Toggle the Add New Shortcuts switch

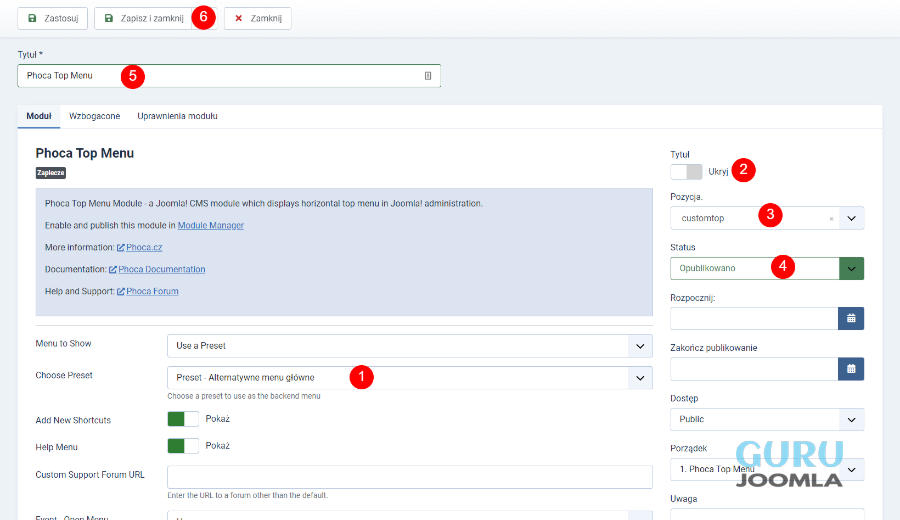183,419
